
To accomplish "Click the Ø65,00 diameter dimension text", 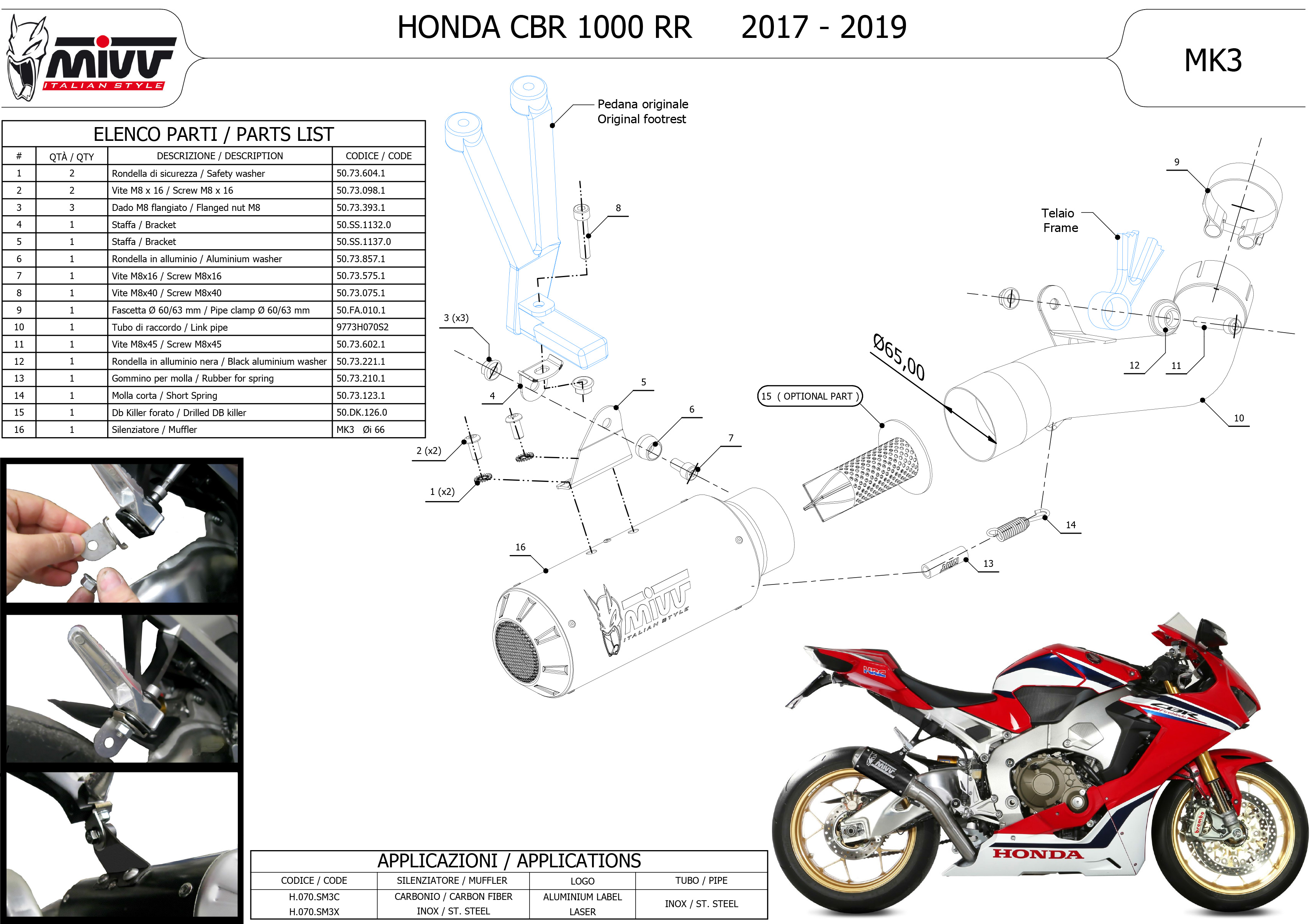I will click(899, 357).
